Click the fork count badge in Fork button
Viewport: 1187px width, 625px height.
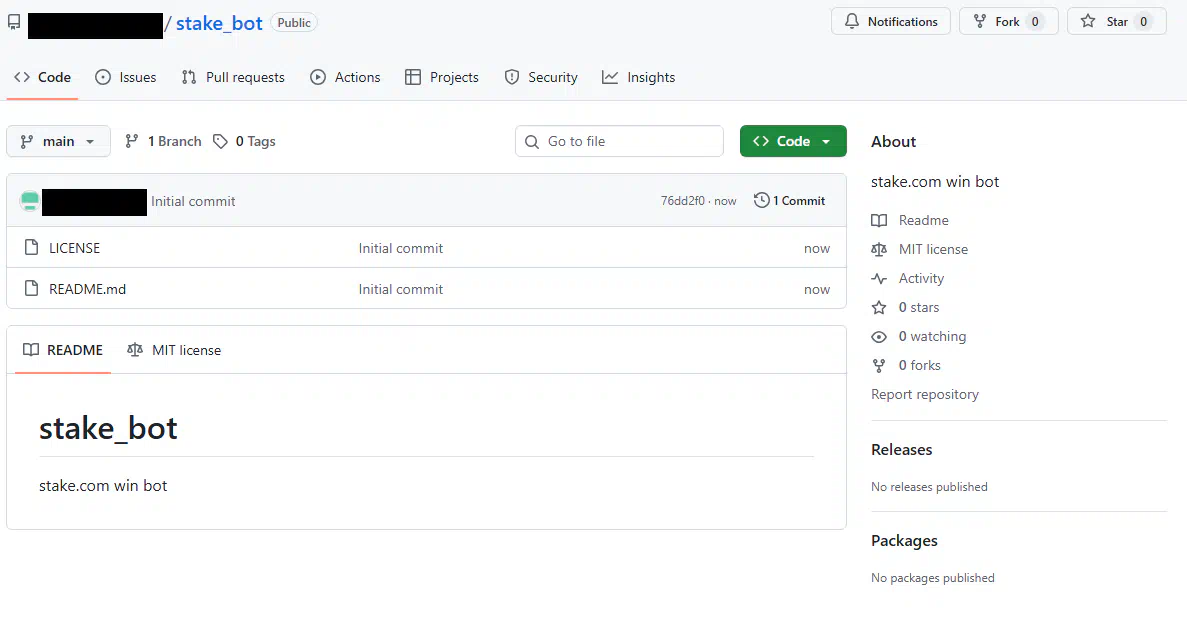coord(1035,22)
